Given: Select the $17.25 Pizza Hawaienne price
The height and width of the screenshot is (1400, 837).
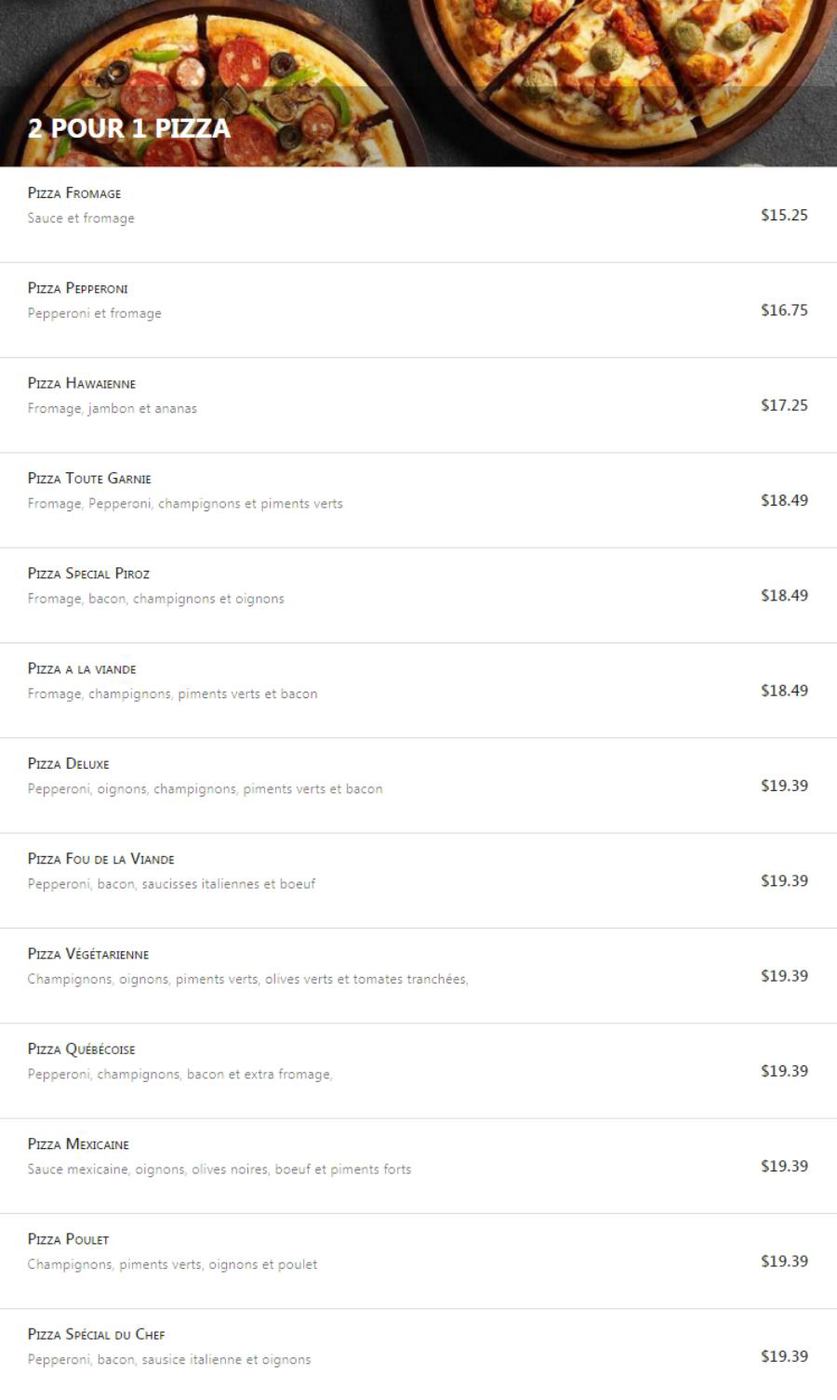Looking at the screenshot, I should tap(784, 405).
